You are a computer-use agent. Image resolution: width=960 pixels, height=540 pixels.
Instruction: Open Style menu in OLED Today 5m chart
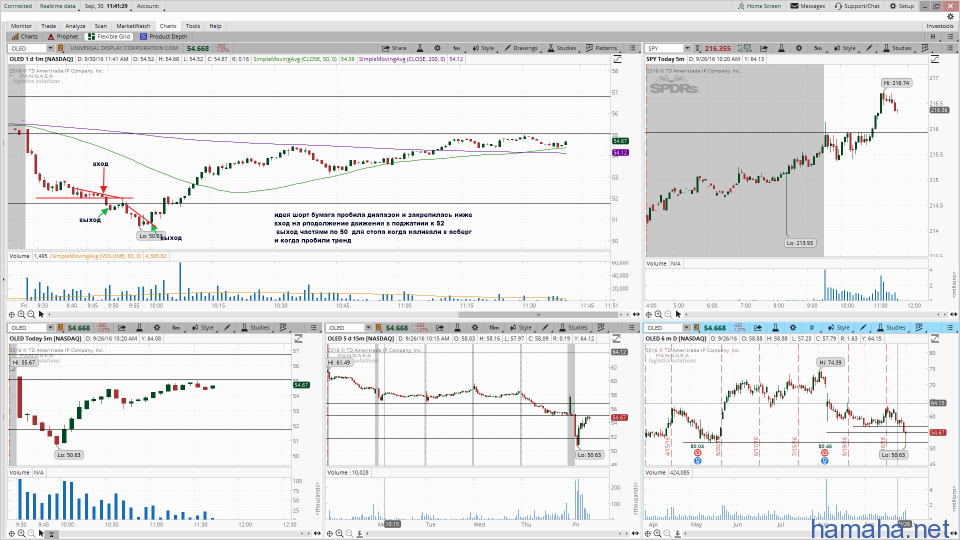(203, 328)
